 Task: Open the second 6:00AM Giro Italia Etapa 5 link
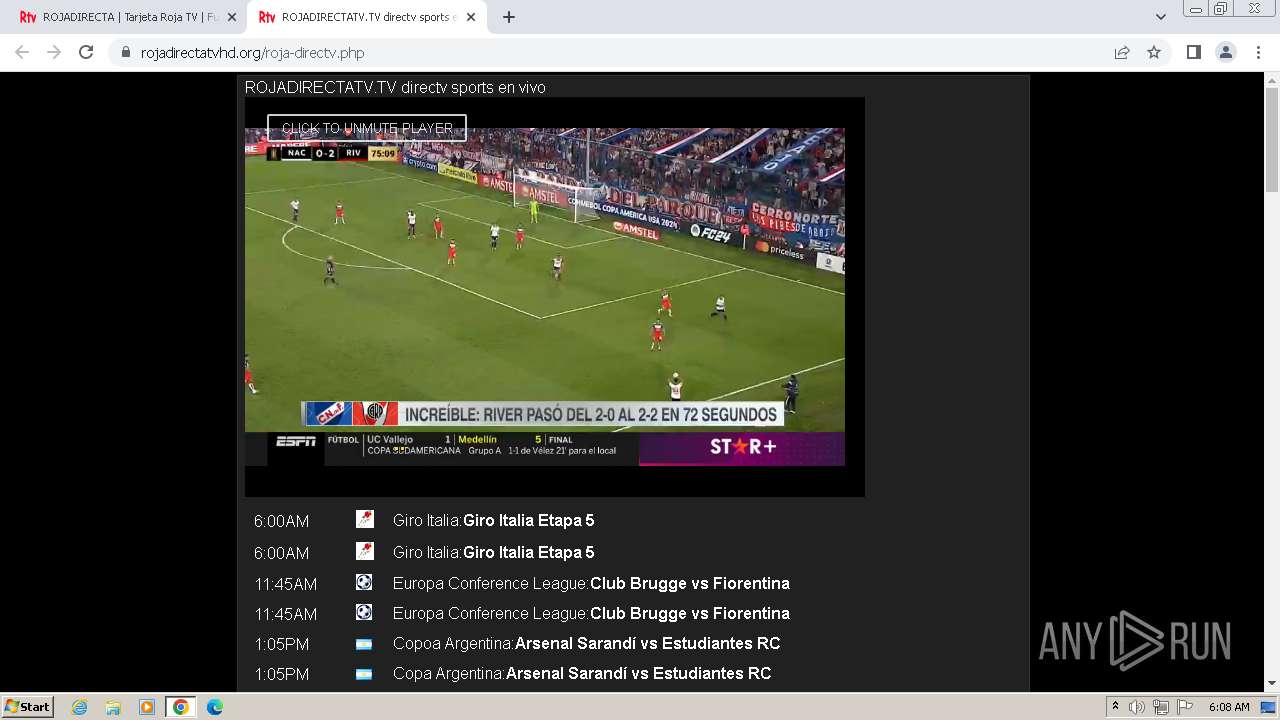tap(493, 552)
